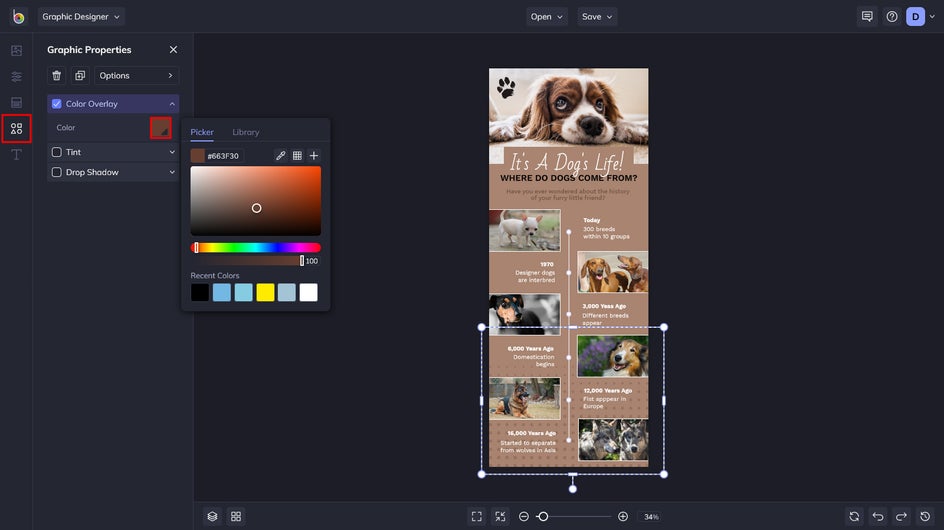Image resolution: width=944 pixels, height=530 pixels.
Task: Open the Layers icon in bottom bar
Action: (x=212, y=516)
